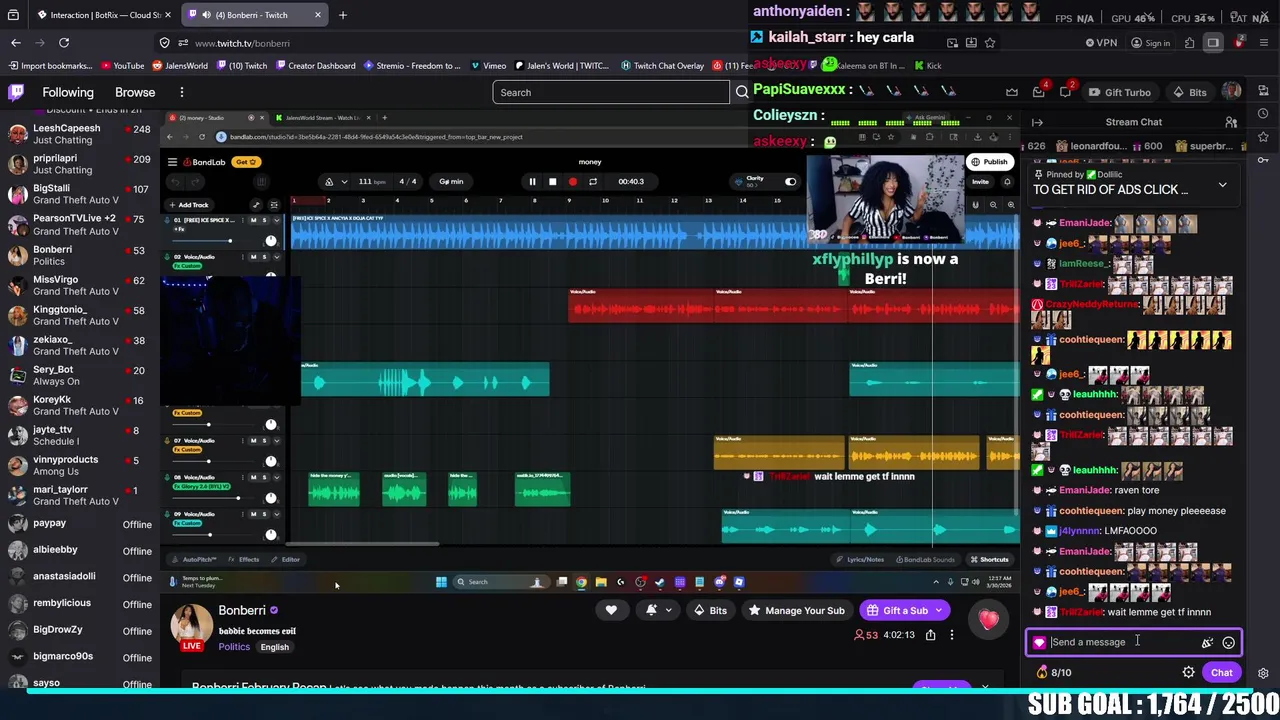Click the BandLab logo

coord(204,162)
